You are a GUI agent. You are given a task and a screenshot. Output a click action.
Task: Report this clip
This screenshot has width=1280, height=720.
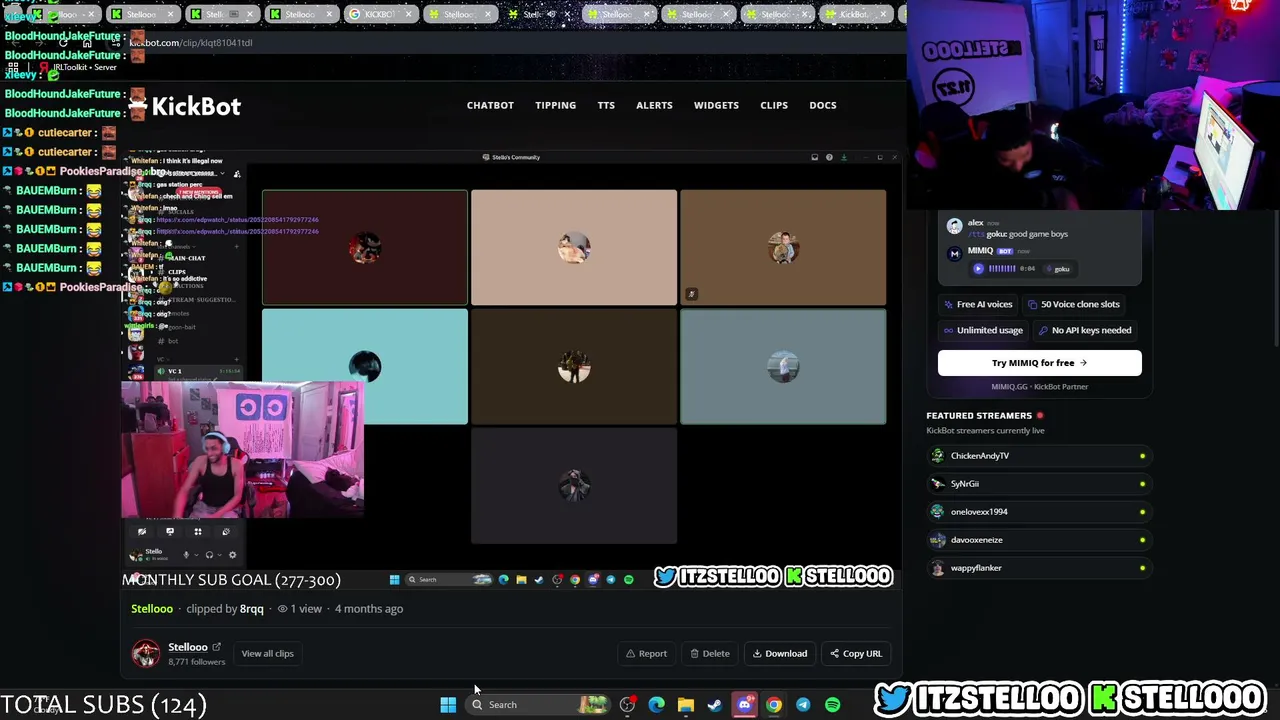646,654
